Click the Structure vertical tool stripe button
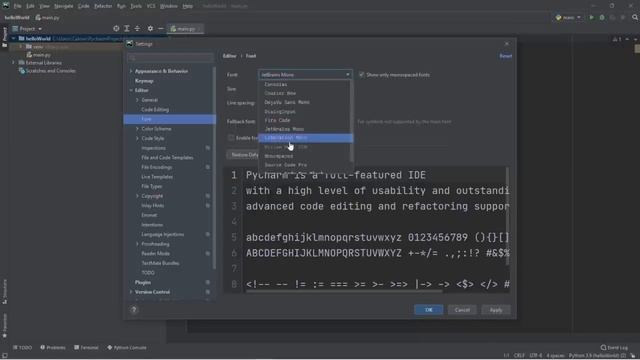 coord(4,291)
